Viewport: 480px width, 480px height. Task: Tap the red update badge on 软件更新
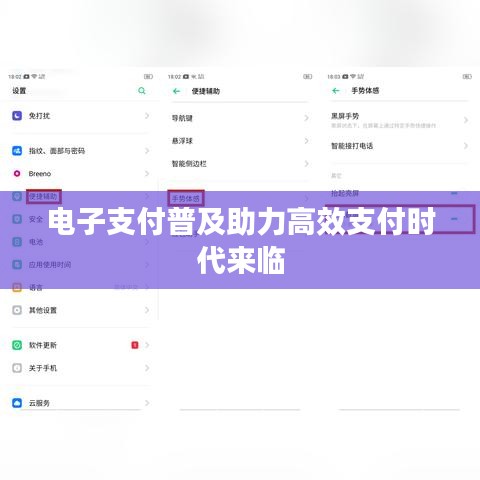click(135, 345)
